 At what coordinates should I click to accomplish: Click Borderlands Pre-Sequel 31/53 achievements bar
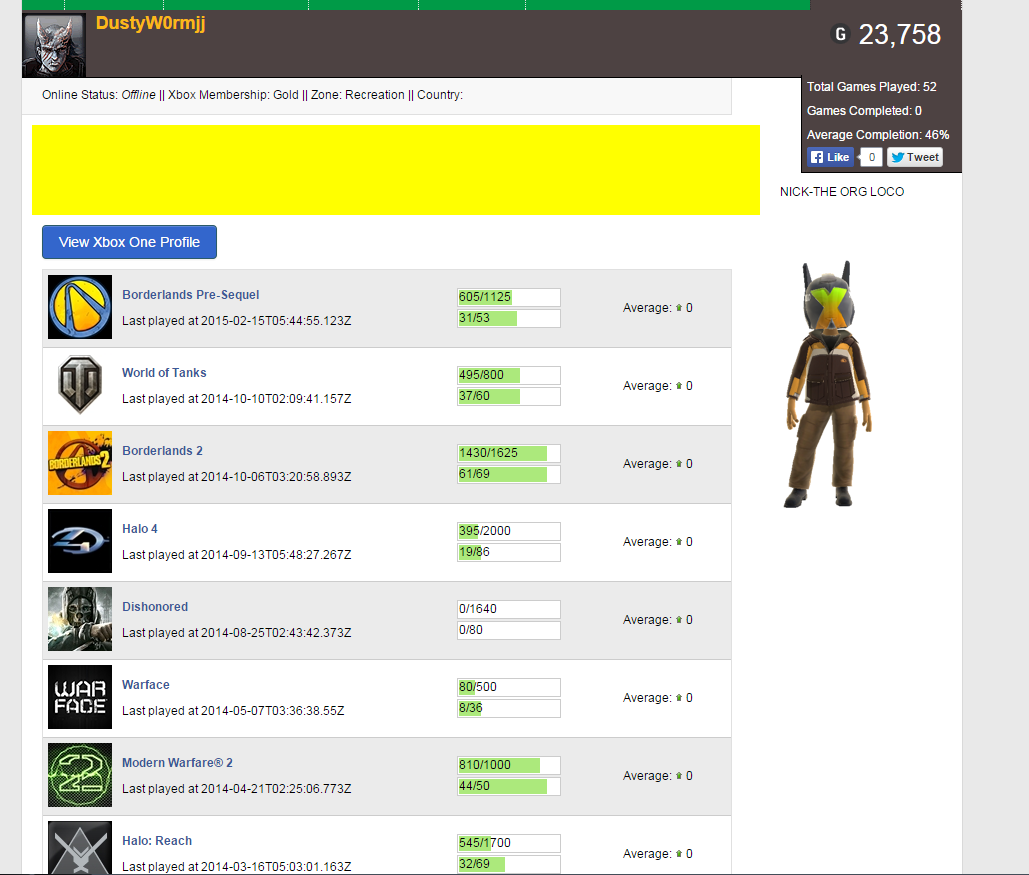coord(509,318)
